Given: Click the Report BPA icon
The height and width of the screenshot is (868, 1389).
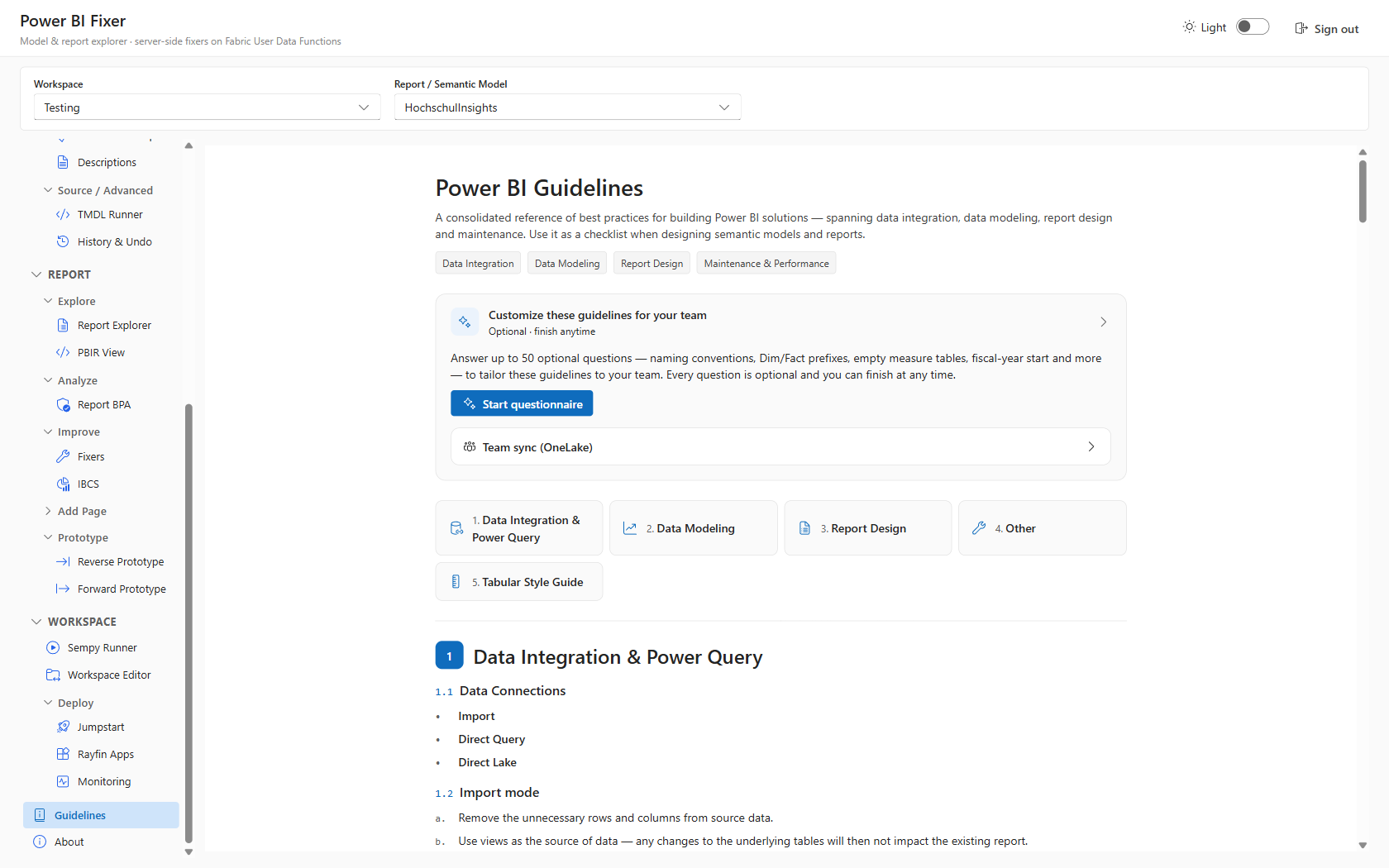Looking at the screenshot, I should [x=63, y=404].
